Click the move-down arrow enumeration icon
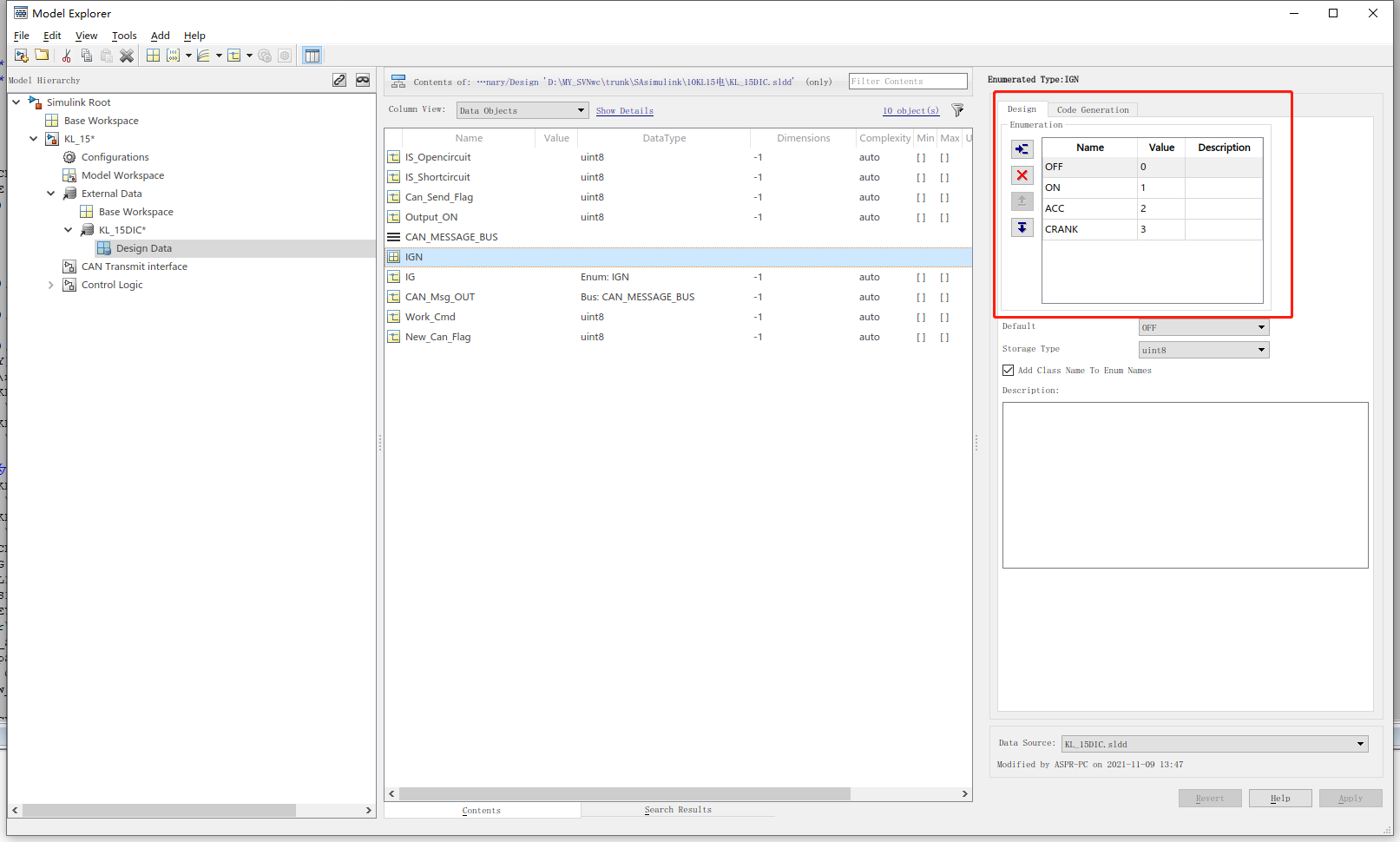Viewport: 1400px width, 842px height. coord(1022,227)
